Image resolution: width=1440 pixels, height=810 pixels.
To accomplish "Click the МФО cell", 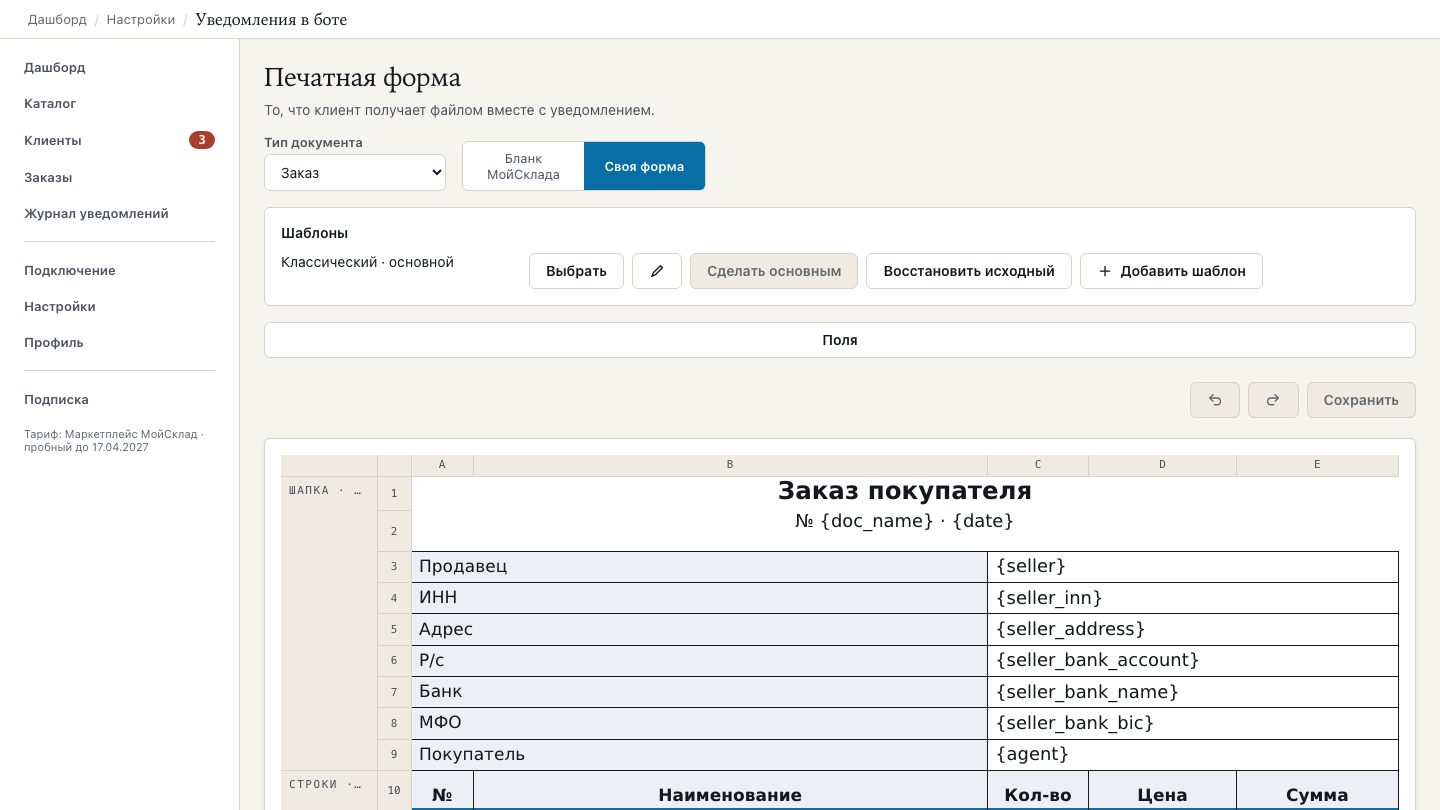I will pos(699,723).
